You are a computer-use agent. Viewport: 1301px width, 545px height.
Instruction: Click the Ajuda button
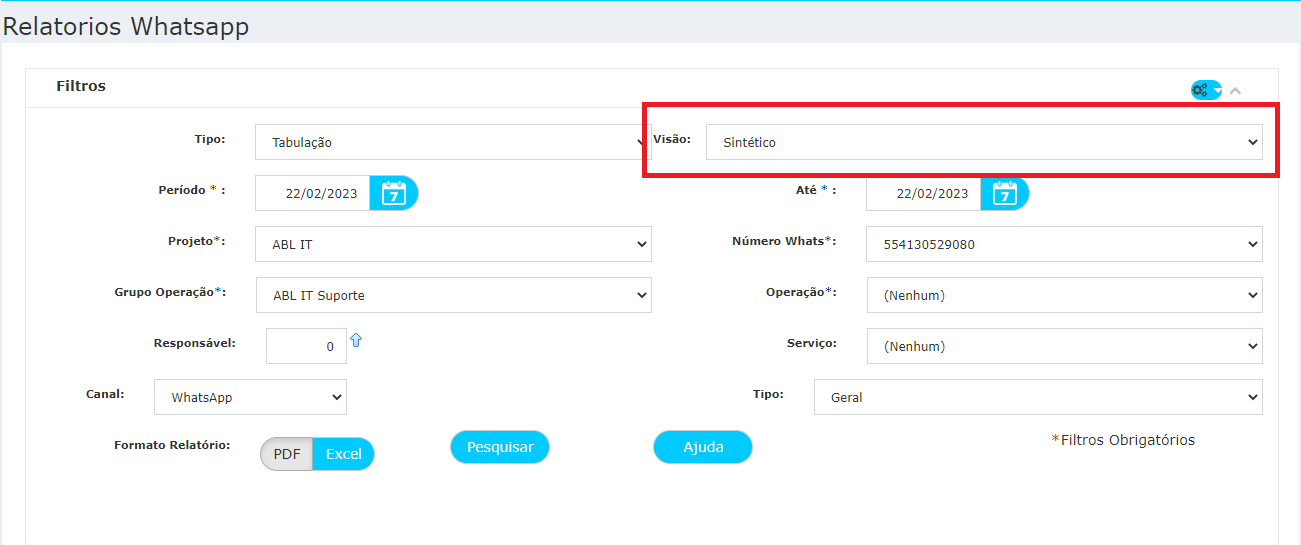click(703, 447)
